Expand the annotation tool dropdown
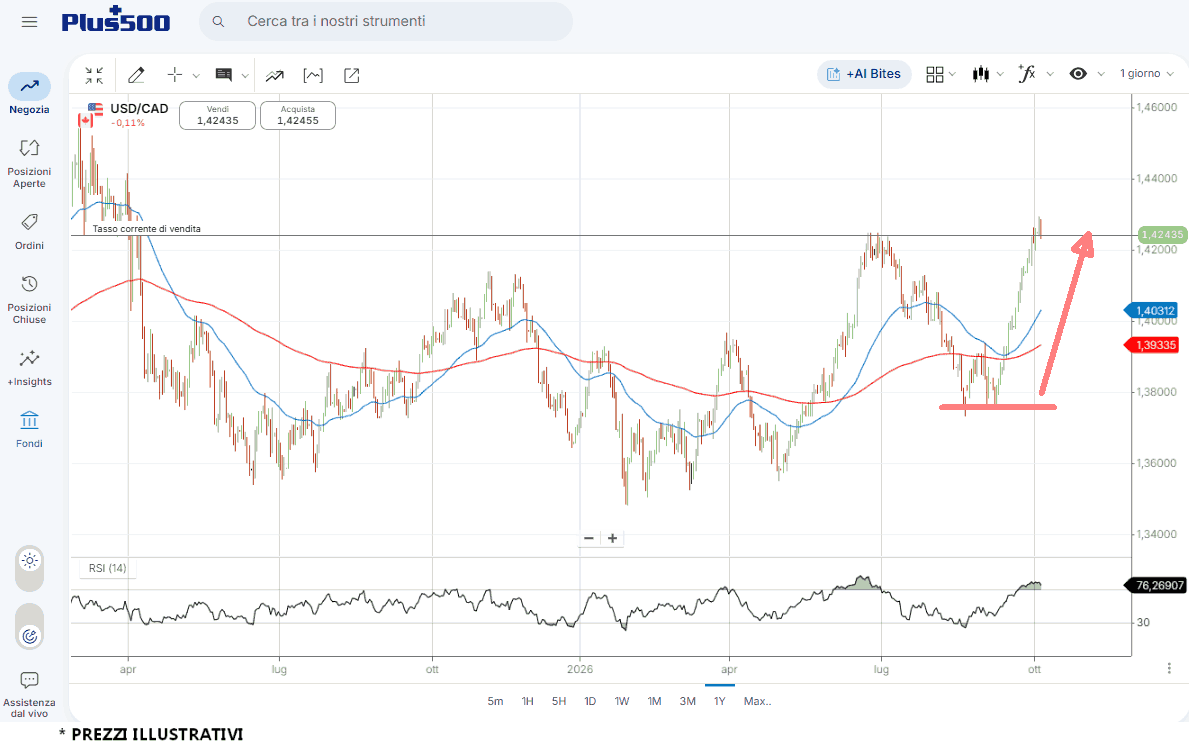 coord(245,76)
